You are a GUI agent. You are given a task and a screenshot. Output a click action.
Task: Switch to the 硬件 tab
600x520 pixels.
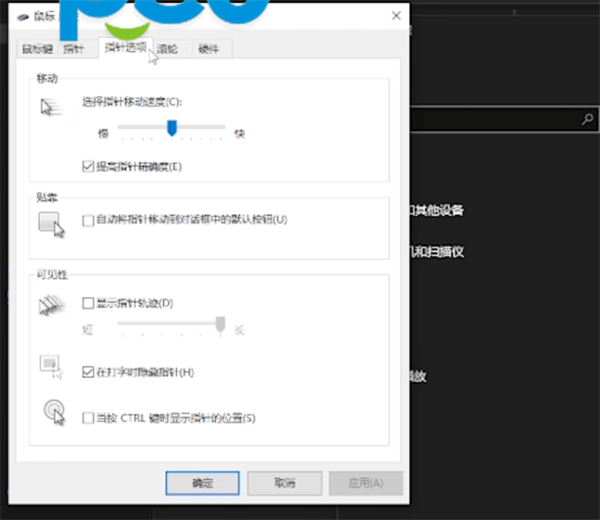tap(209, 49)
